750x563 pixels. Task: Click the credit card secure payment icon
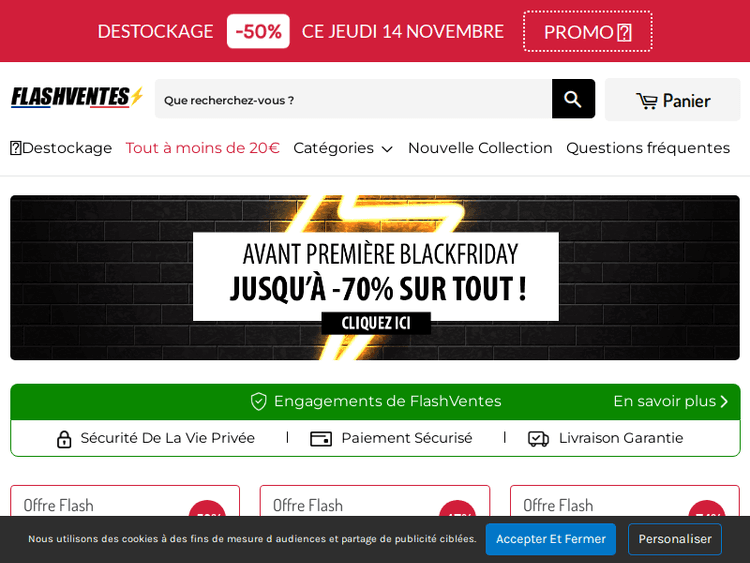321,439
